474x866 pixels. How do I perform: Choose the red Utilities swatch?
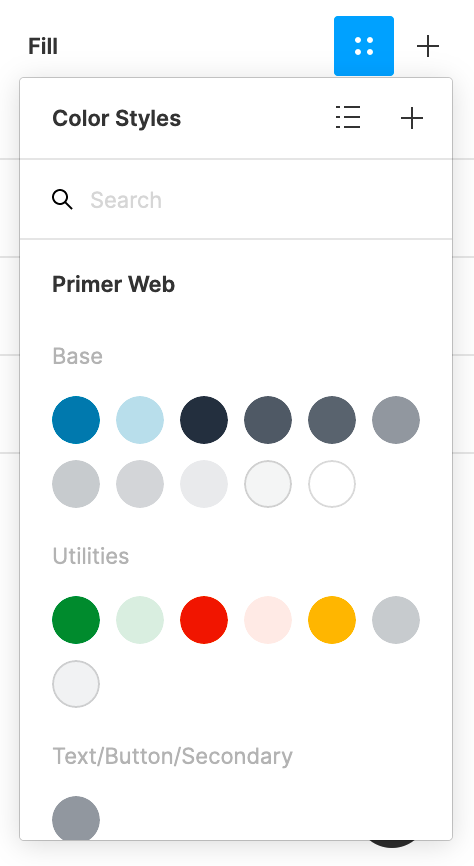[204, 620]
